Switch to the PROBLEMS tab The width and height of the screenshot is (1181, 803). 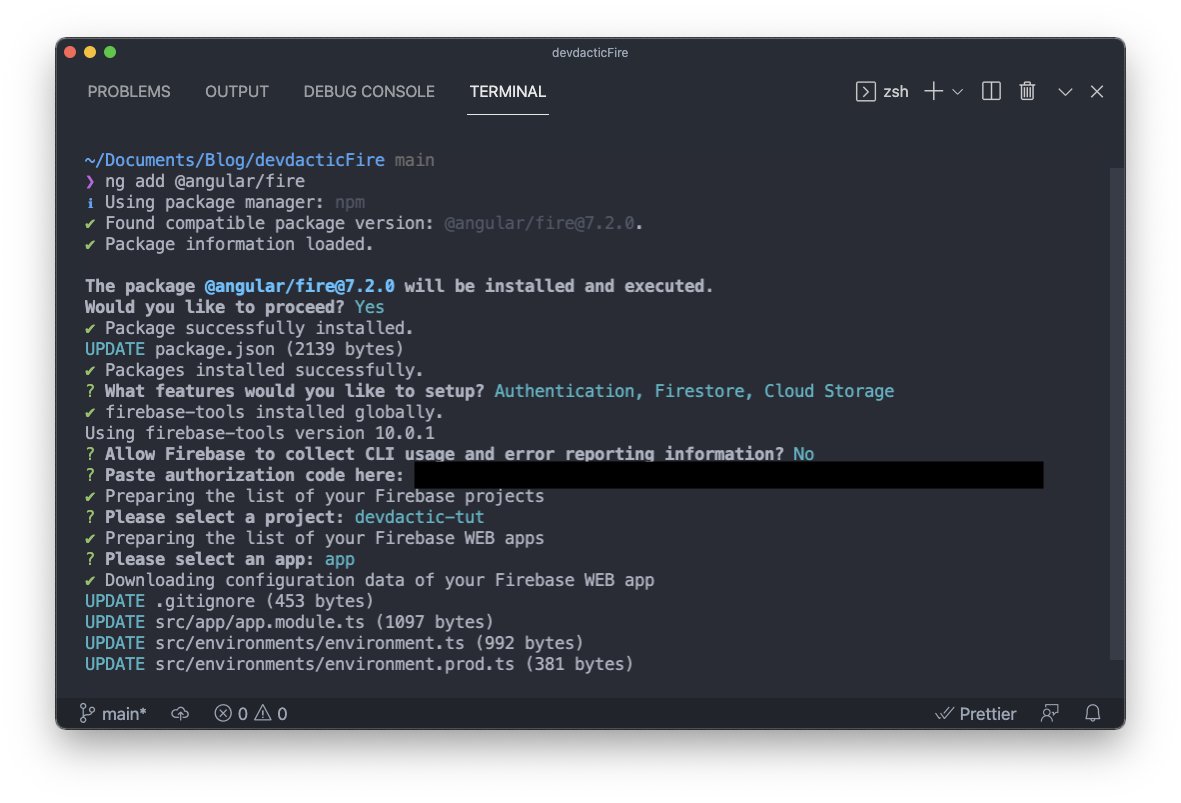click(x=129, y=91)
